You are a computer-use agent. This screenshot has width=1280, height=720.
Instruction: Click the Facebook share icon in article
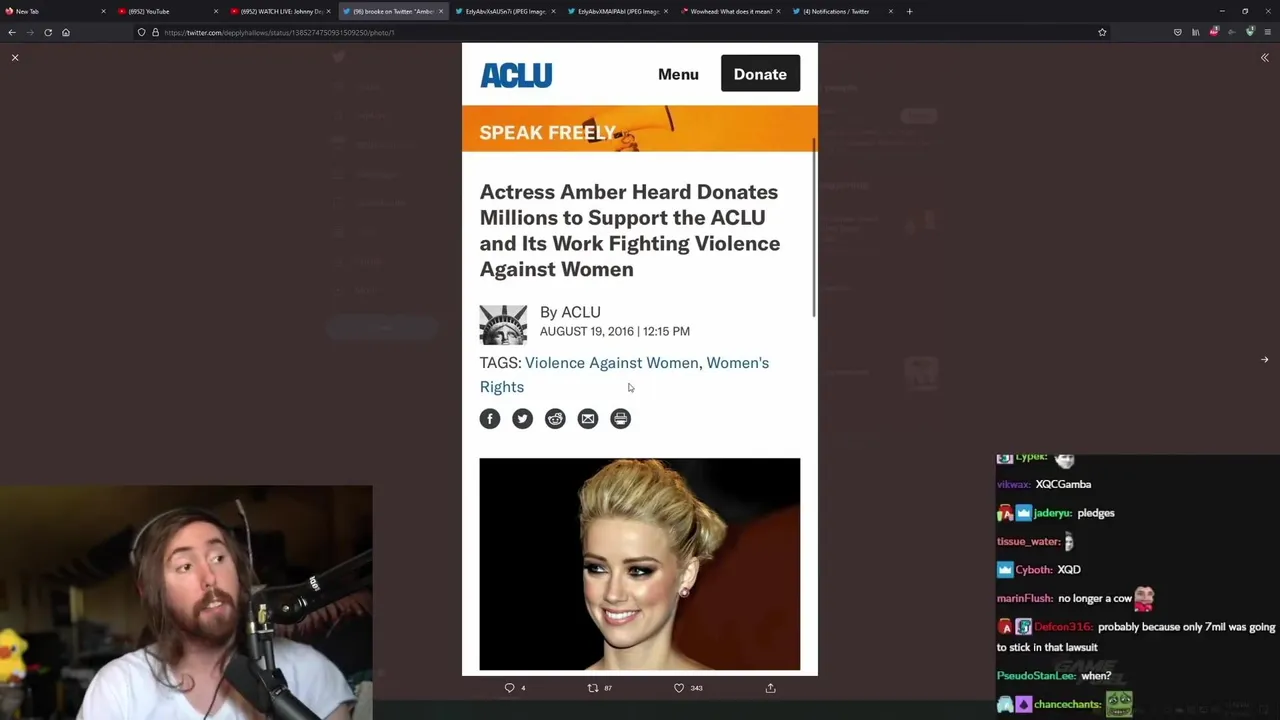(490, 419)
